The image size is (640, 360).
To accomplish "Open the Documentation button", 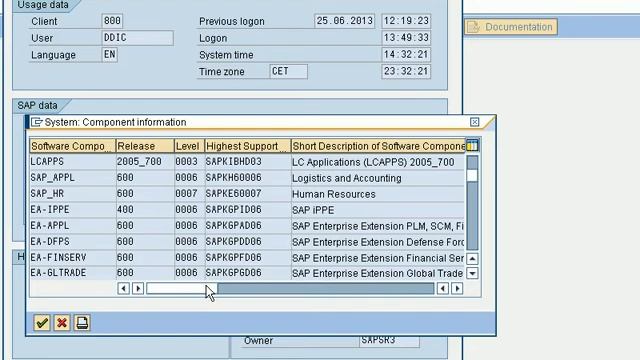I will pyautogui.click(x=511, y=27).
